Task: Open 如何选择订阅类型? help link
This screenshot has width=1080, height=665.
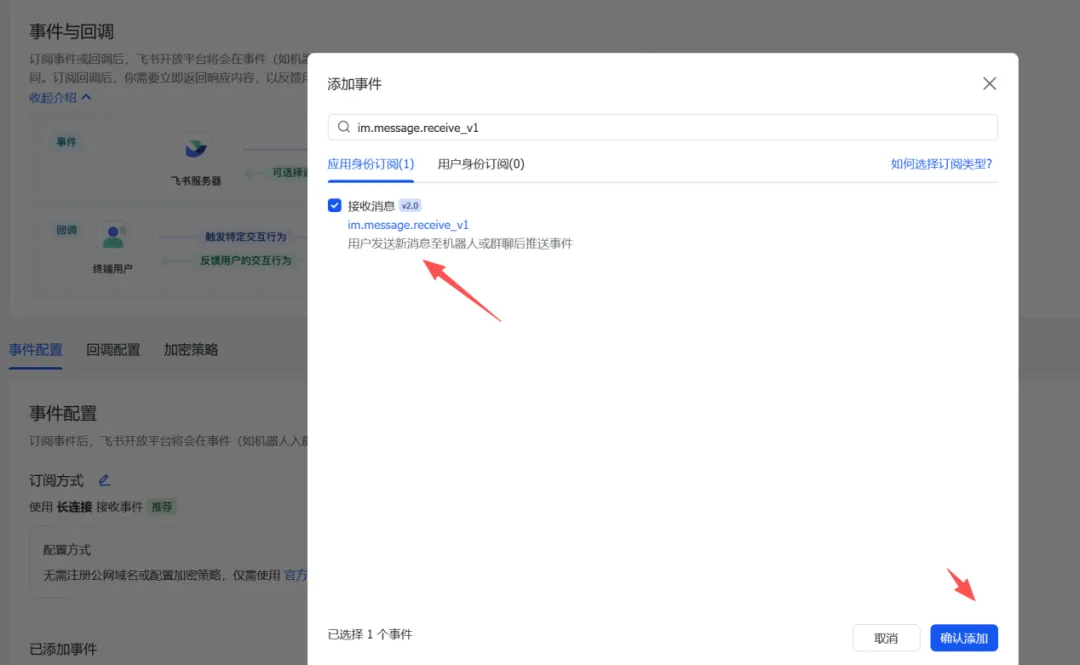Action: click(941, 164)
